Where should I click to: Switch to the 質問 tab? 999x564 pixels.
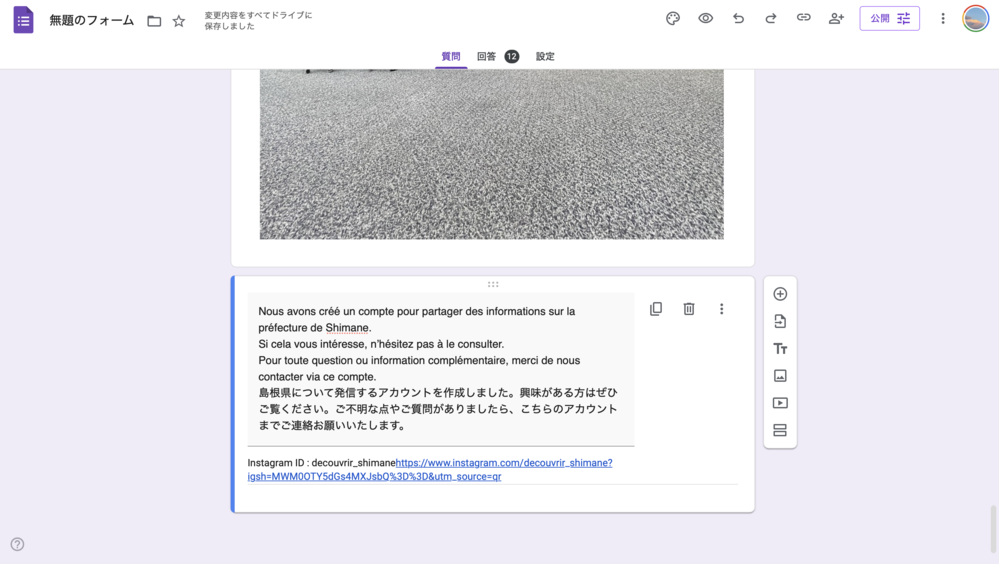tap(451, 57)
